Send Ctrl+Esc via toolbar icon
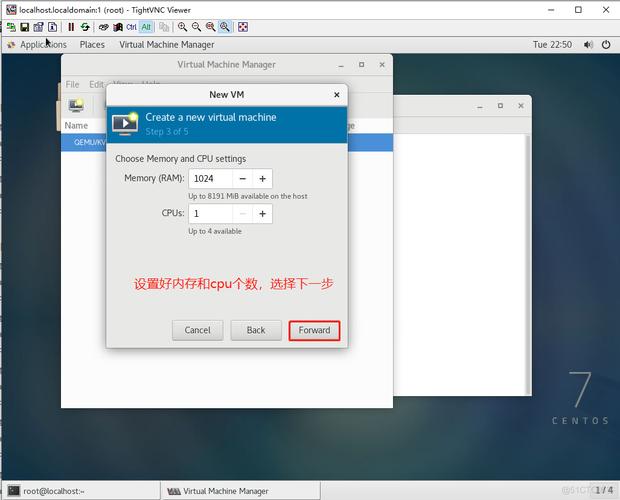 [x=118, y=27]
